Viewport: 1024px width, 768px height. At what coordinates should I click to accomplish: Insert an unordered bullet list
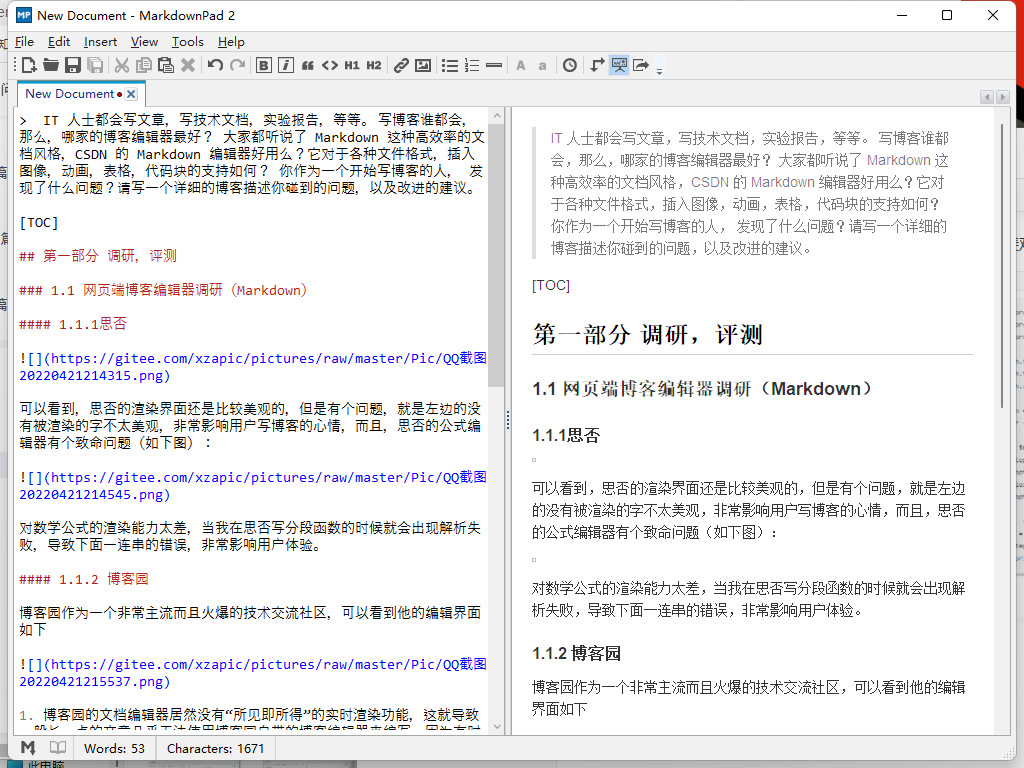point(449,65)
